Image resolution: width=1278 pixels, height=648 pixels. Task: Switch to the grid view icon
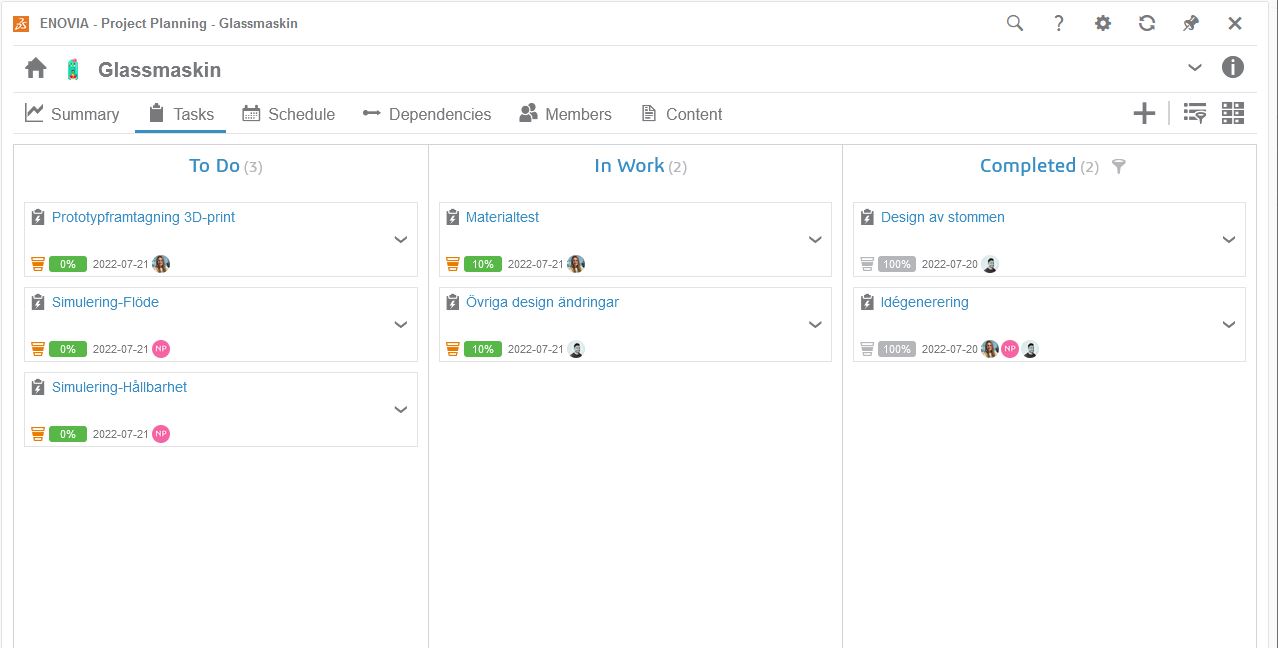[1233, 113]
